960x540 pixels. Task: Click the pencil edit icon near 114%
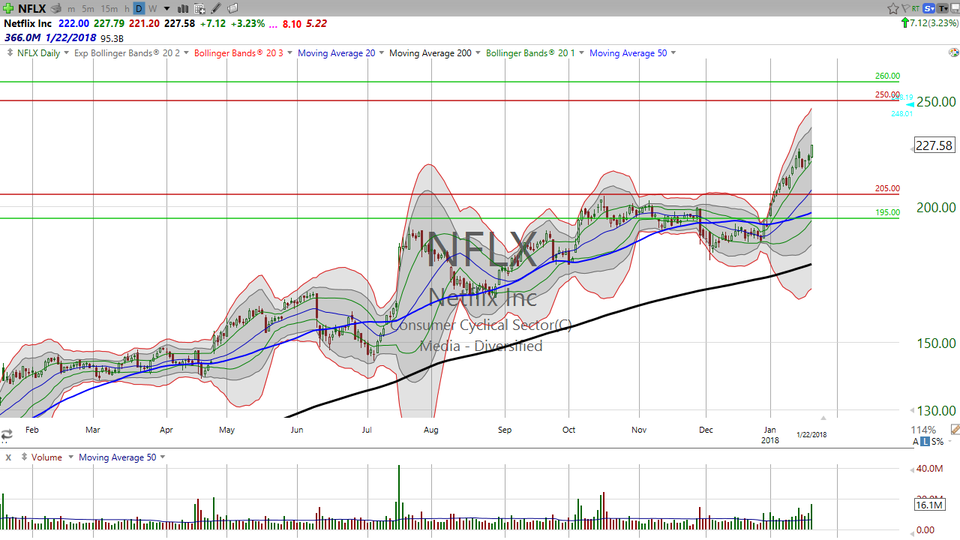click(x=955, y=429)
